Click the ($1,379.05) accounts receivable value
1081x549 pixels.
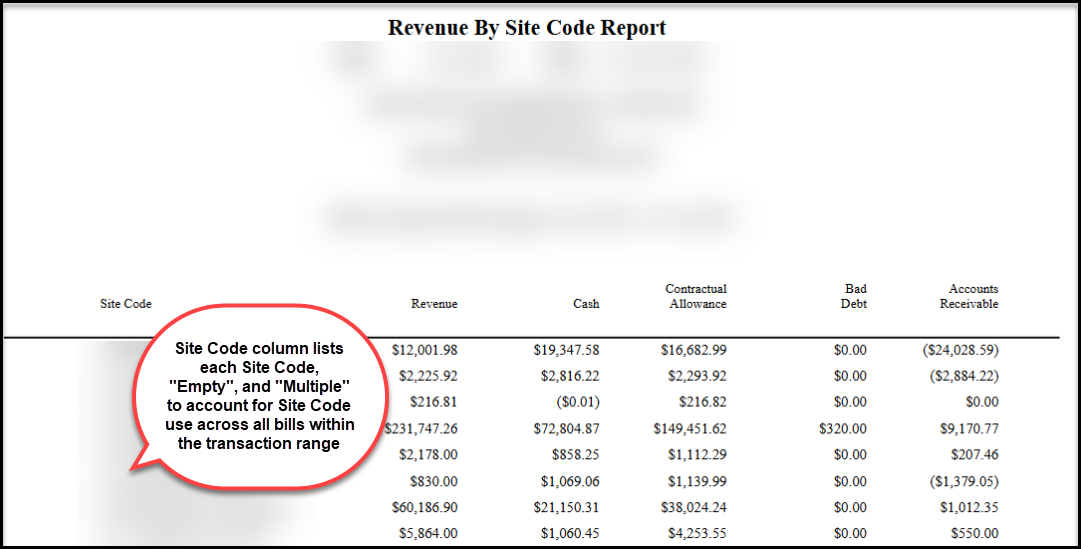961,480
